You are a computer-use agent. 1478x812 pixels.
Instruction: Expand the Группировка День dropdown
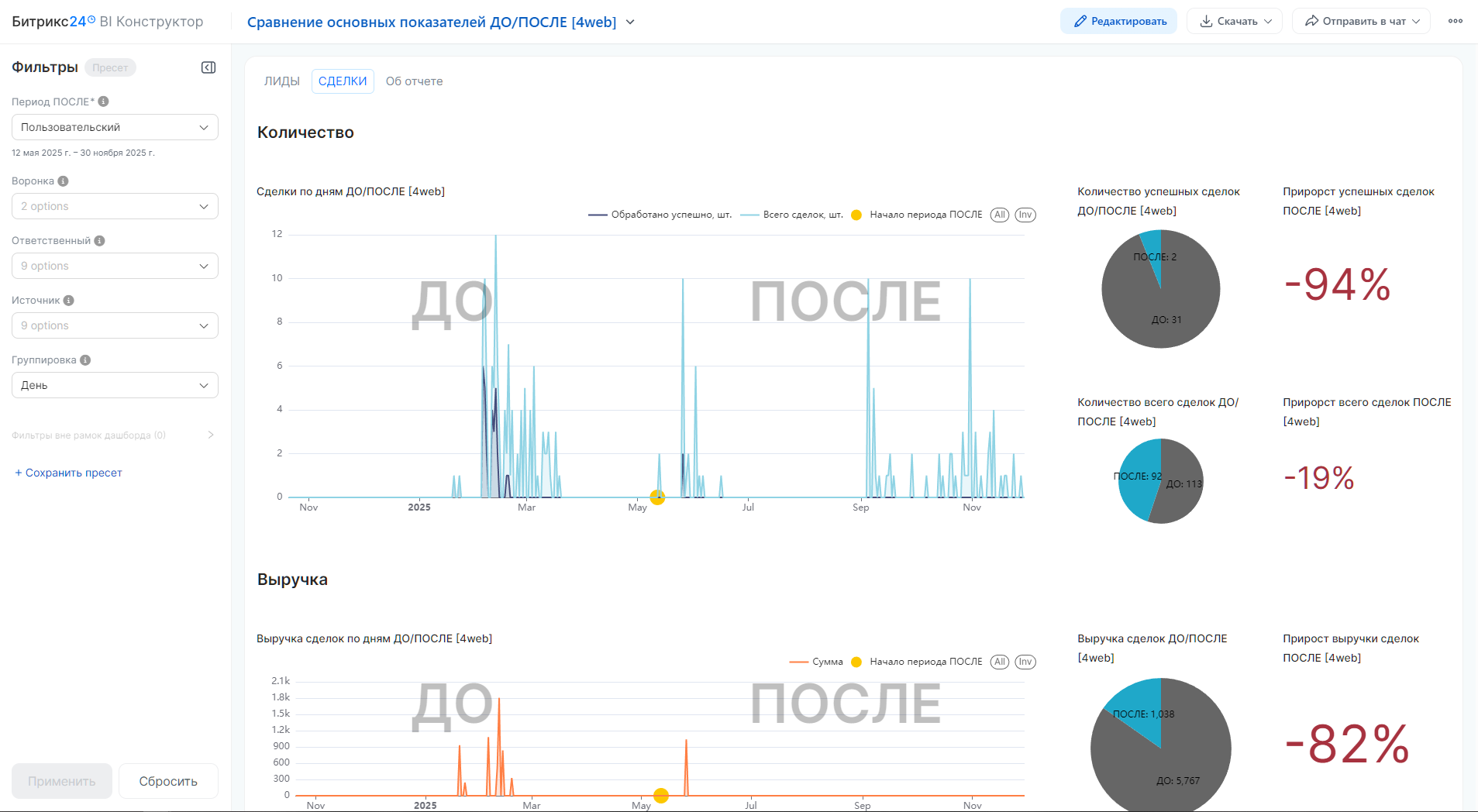click(x=115, y=385)
